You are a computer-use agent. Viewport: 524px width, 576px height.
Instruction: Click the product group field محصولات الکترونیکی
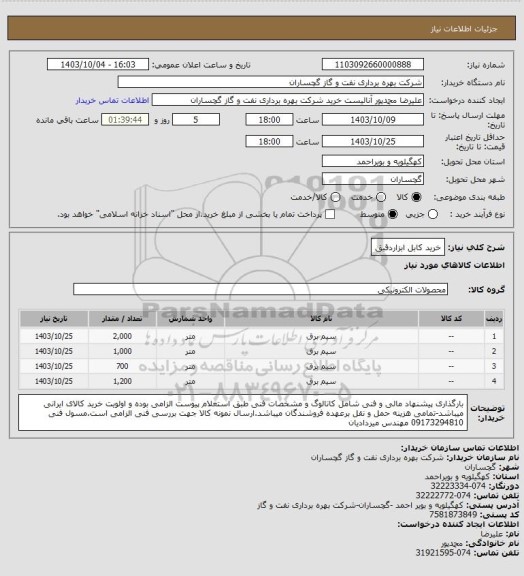tap(260, 289)
